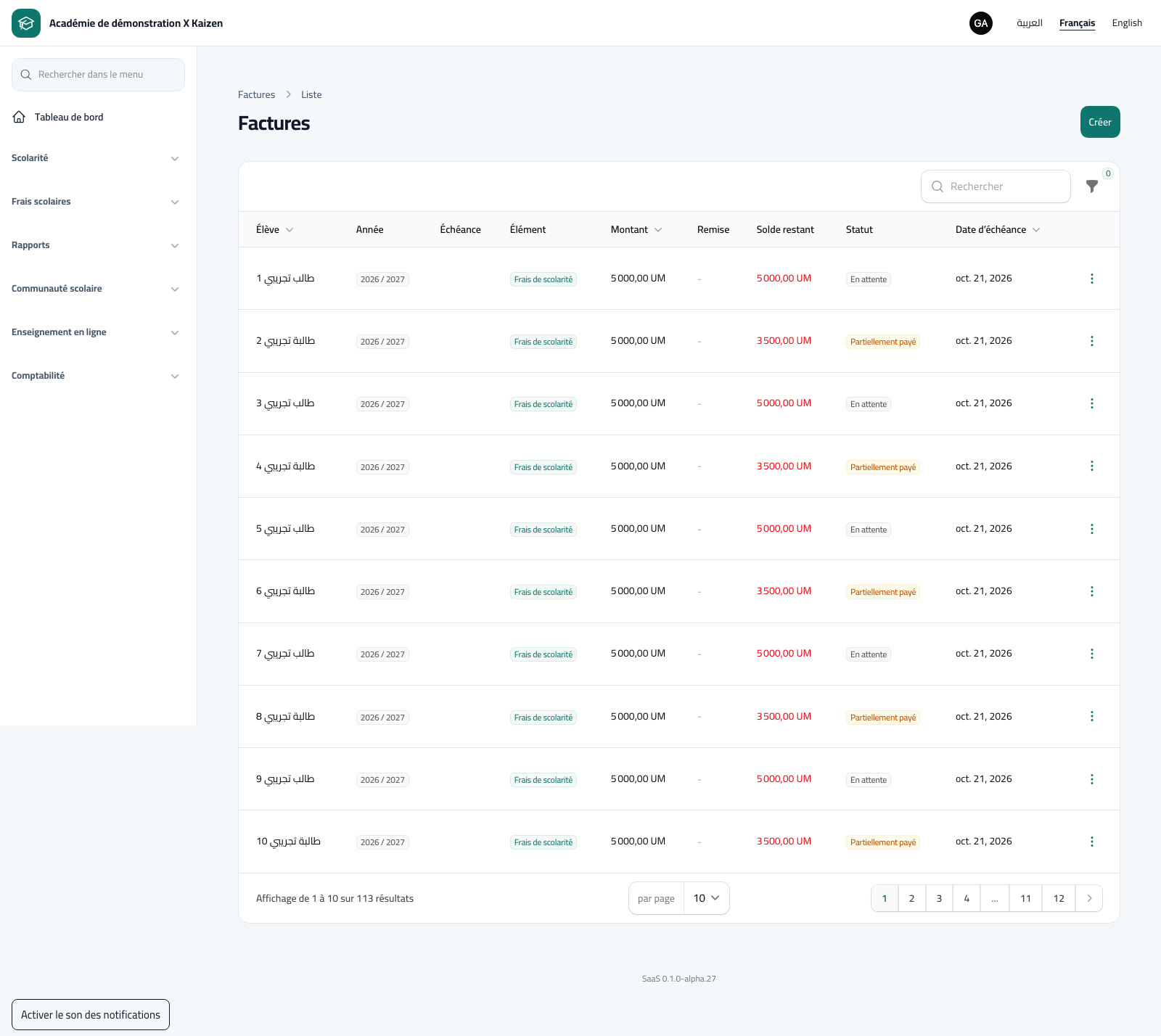This screenshot has height=1036, width=1161.
Task: Open the GA user avatar menu
Action: [x=981, y=23]
